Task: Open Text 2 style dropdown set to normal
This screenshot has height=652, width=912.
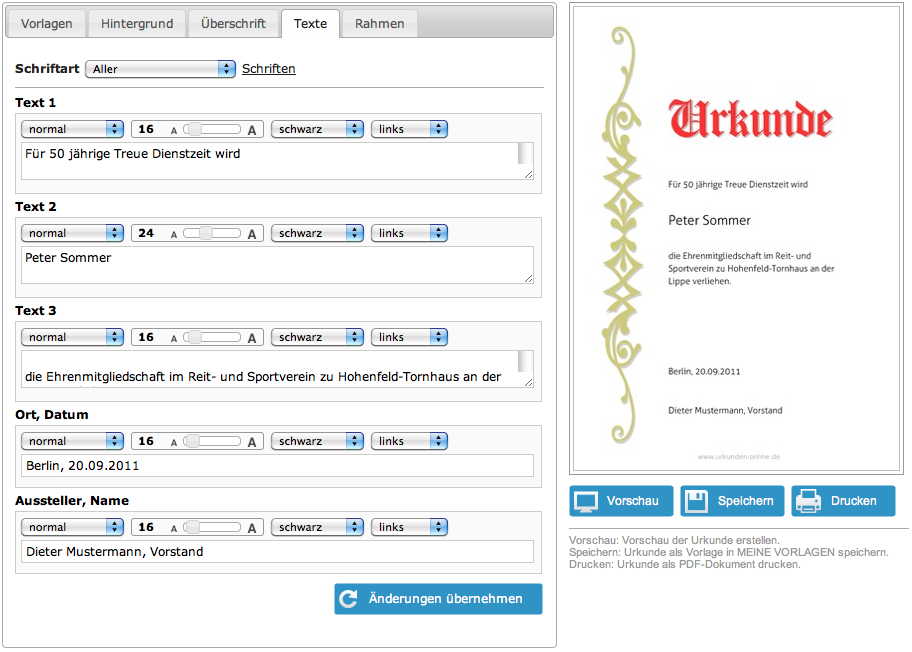Action: point(72,233)
